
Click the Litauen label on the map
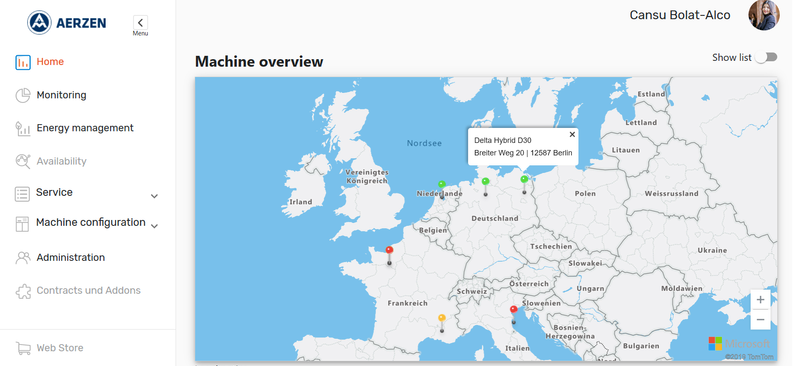625,150
